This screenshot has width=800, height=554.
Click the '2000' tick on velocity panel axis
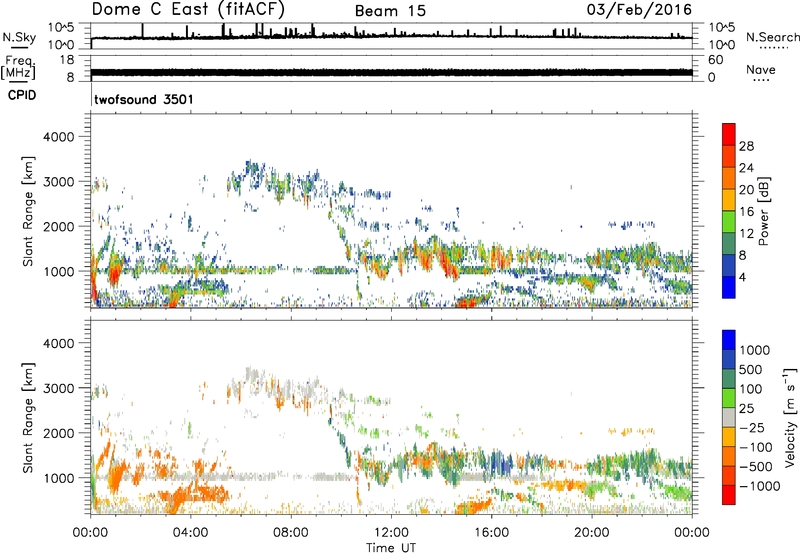tap(59, 433)
